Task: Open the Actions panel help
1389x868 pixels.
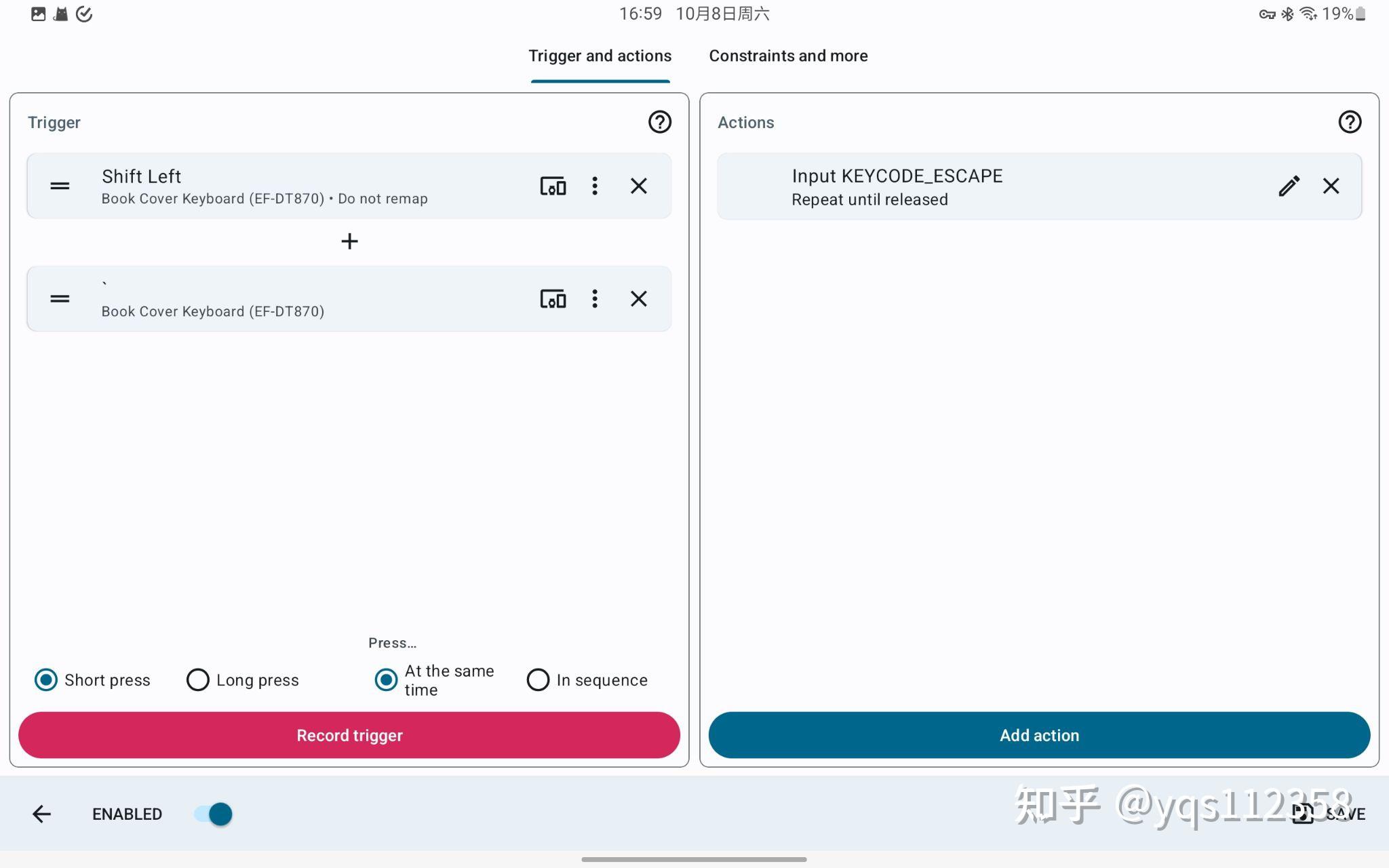Action: pos(1350,122)
